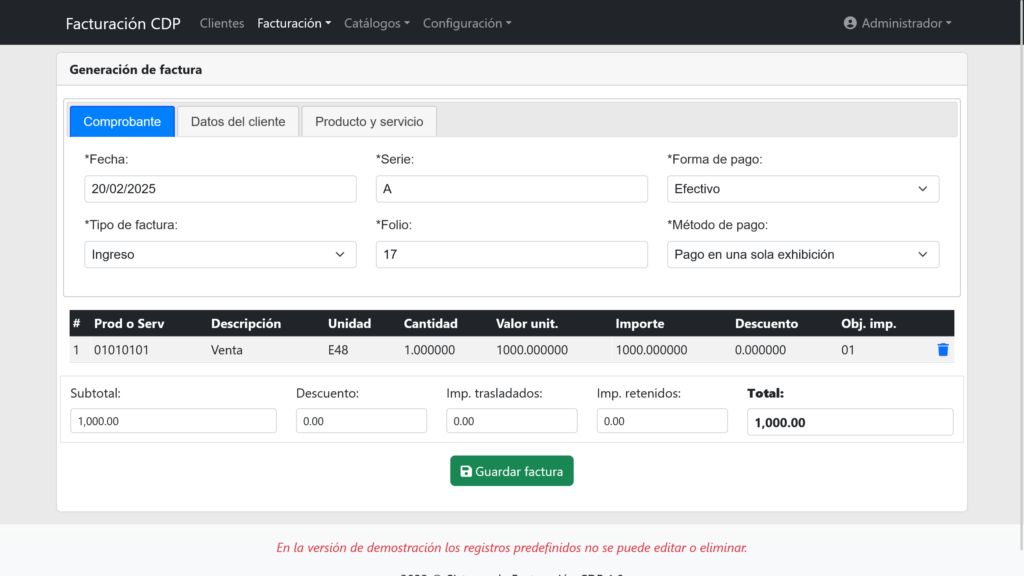
Task: Focus the Fecha date field
Action: (220, 189)
